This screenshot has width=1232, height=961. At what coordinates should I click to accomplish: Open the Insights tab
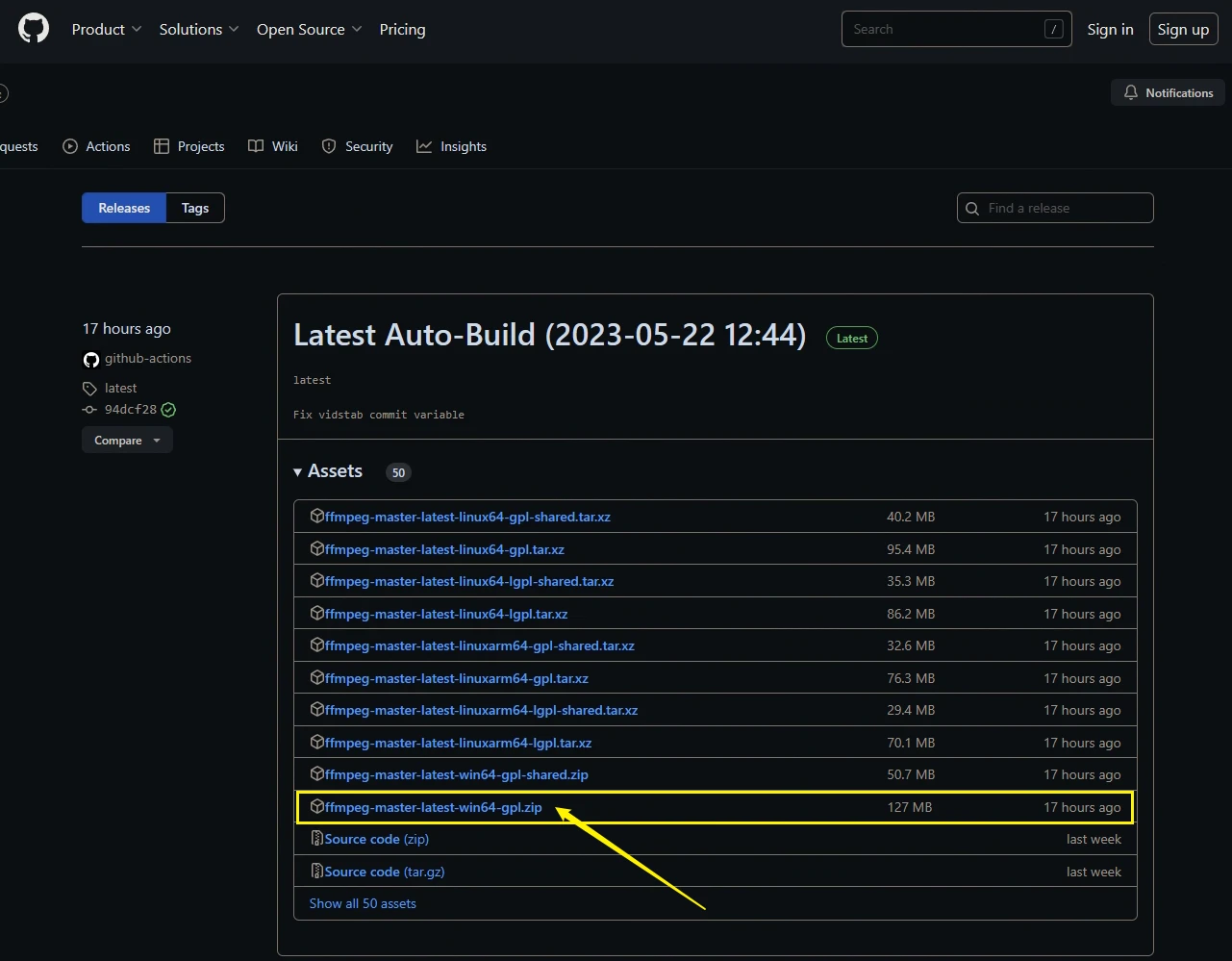point(451,146)
